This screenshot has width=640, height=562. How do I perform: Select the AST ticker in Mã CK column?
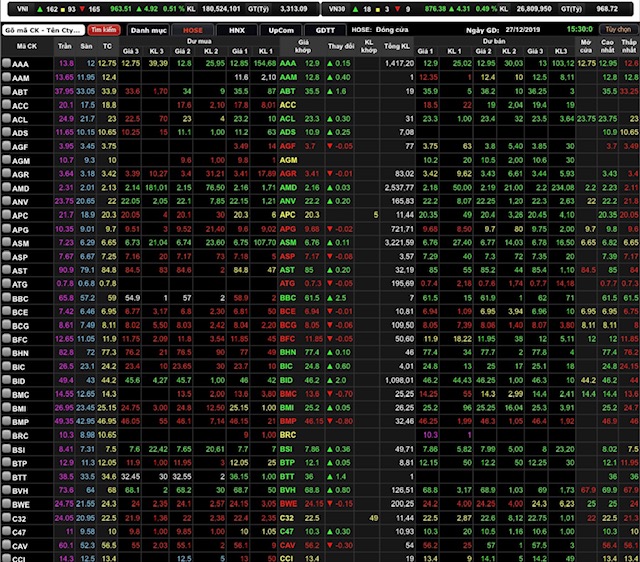coord(20,271)
